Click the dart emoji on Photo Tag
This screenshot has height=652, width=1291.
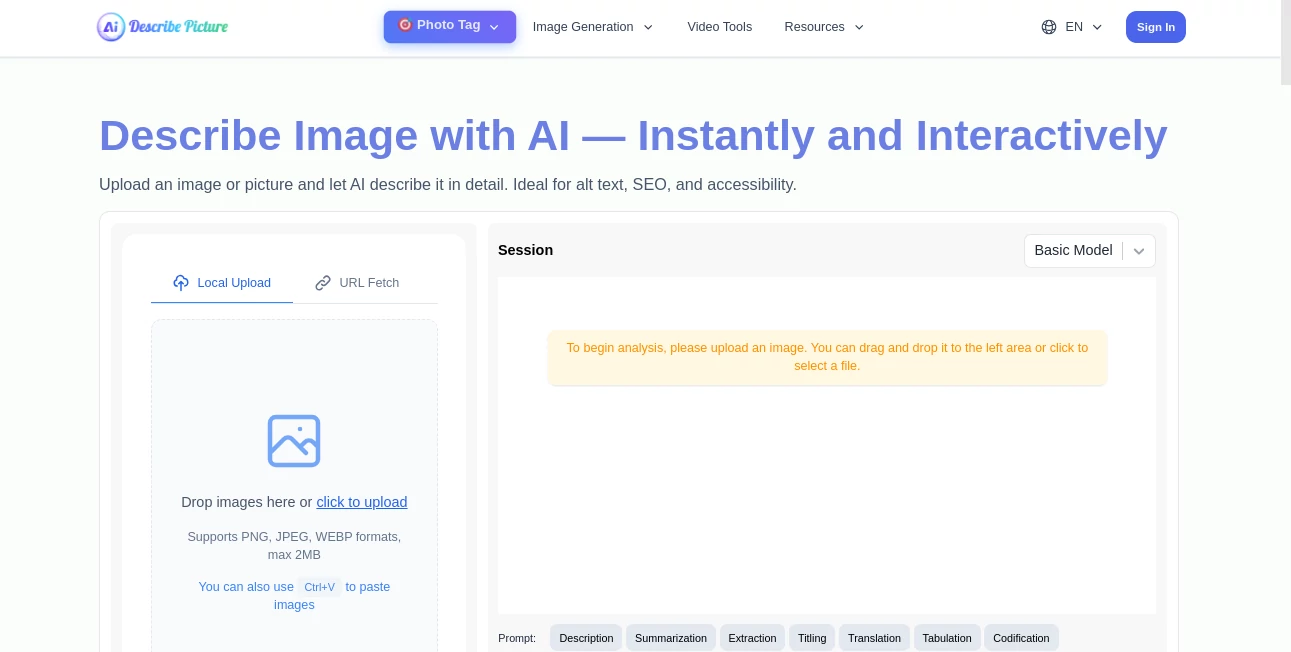coord(405,24)
